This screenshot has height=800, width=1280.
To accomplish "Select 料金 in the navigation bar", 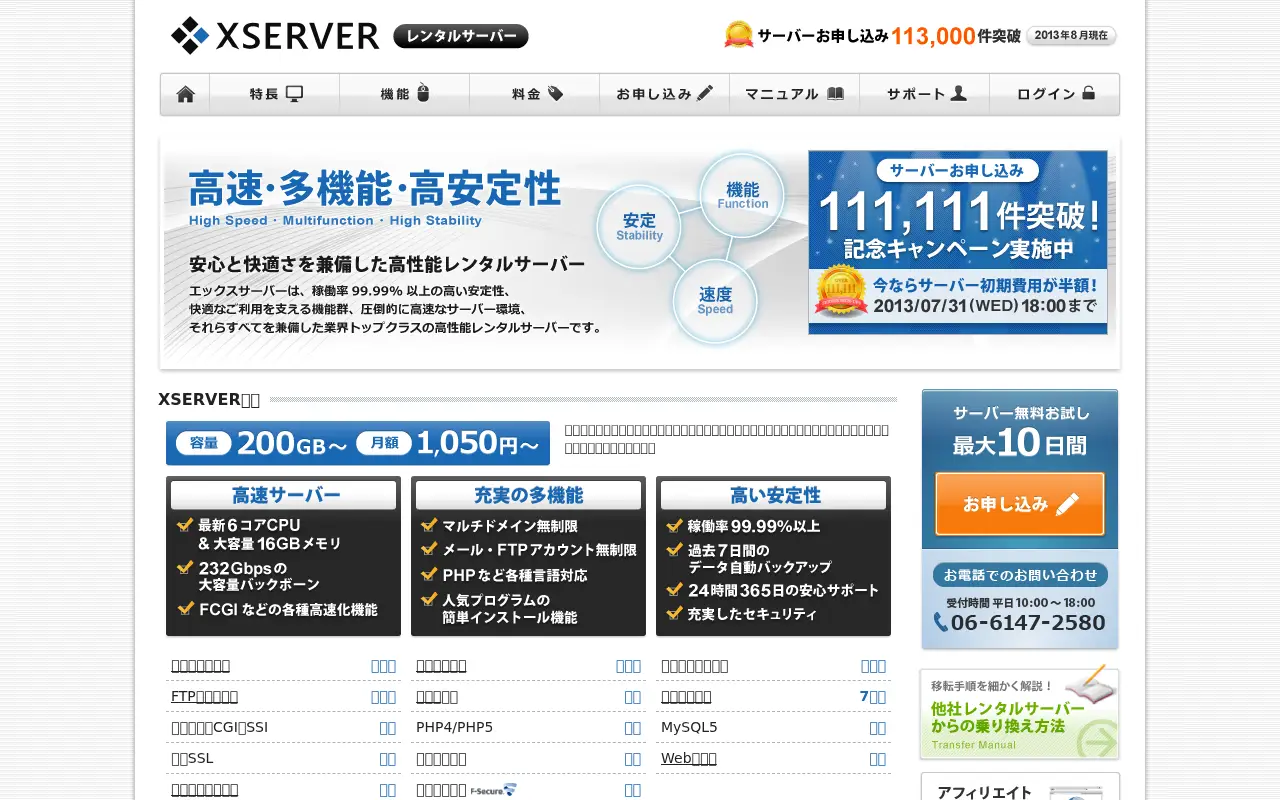I will 535,94.
